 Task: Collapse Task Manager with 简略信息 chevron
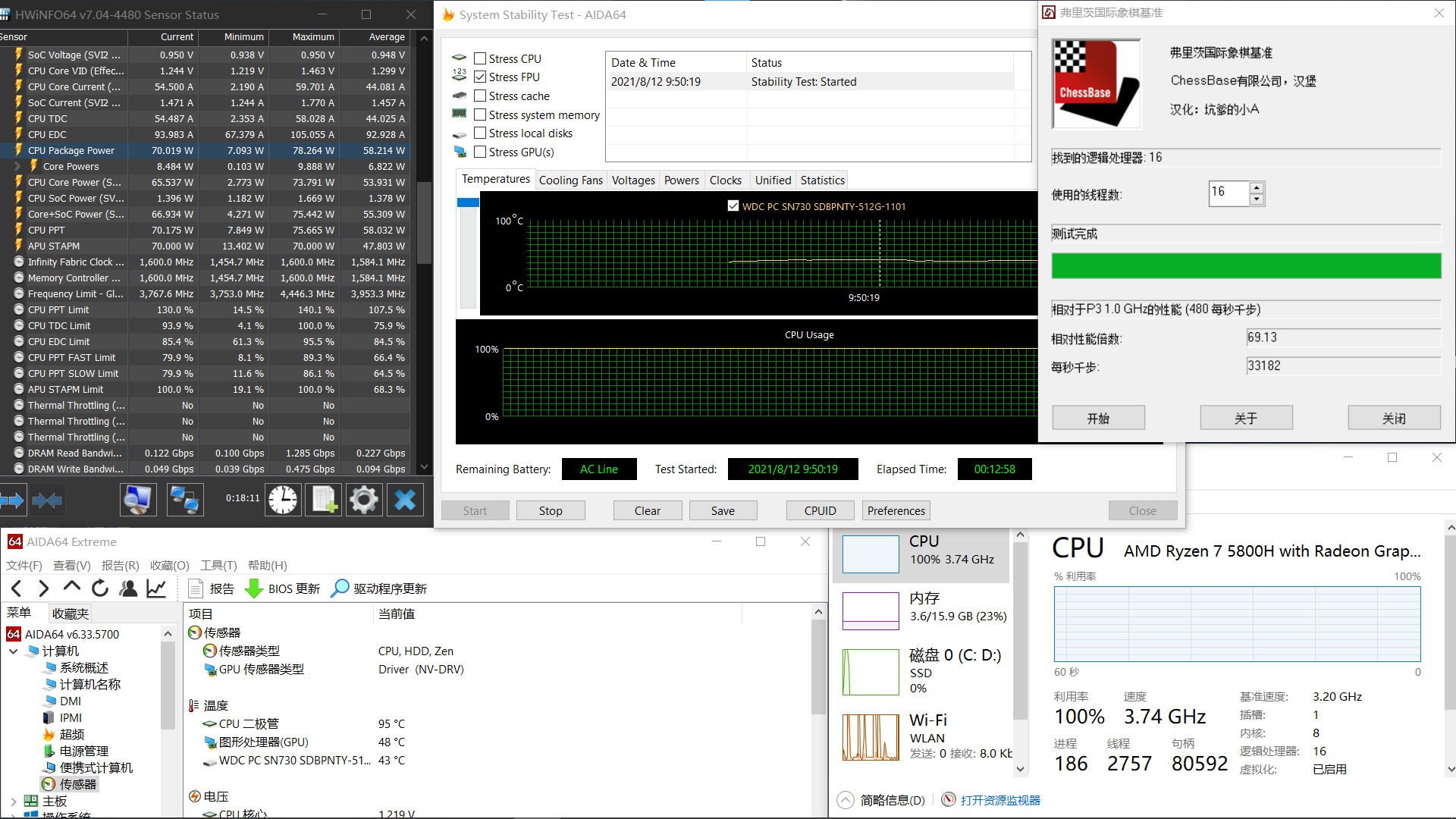point(846,800)
